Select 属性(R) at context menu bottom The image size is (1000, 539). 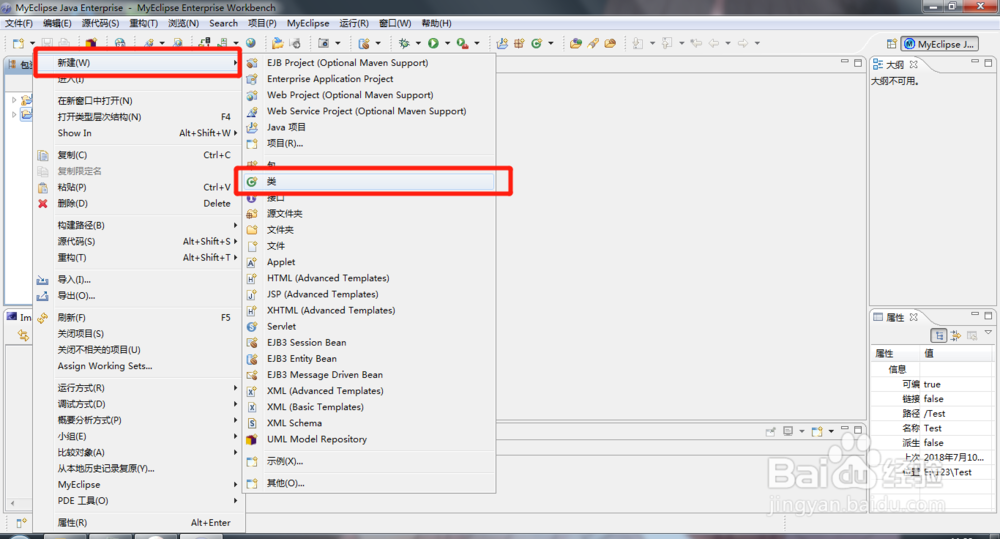coord(137,522)
